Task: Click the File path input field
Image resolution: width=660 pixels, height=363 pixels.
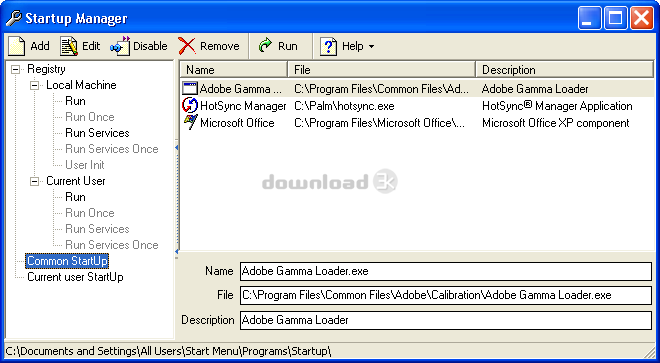Action: click(x=446, y=295)
